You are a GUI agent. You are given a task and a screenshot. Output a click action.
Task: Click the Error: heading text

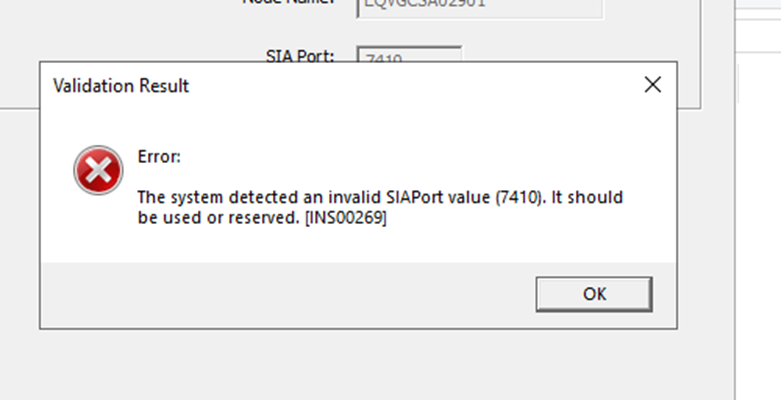point(159,157)
